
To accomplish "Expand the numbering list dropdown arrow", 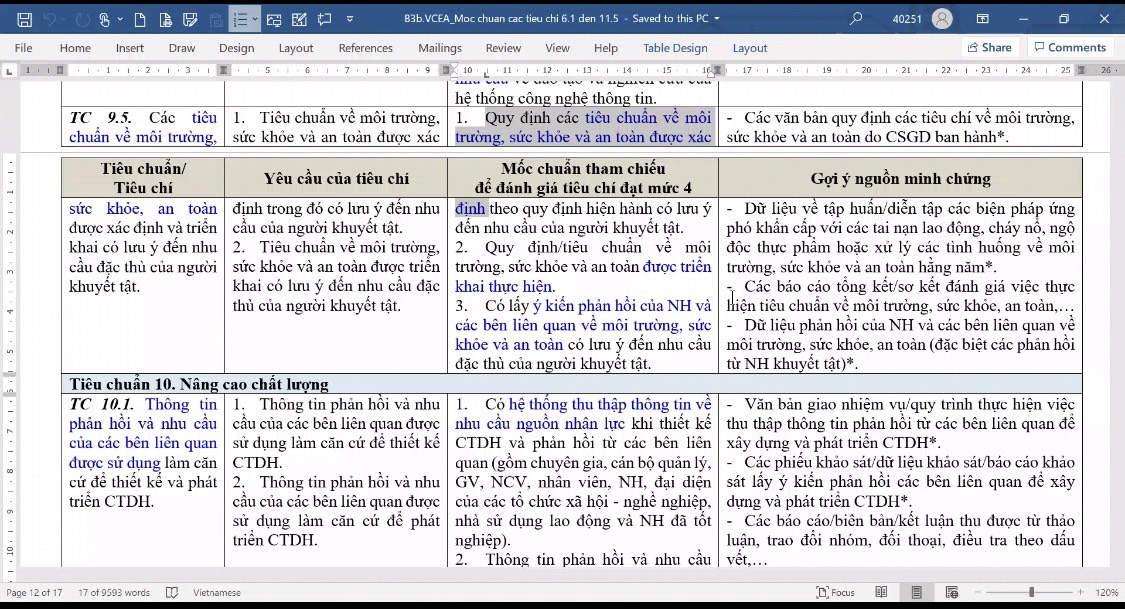I will point(254,19).
